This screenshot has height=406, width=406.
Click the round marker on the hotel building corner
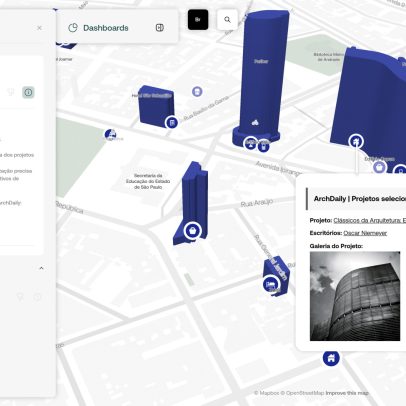click(172, 123)
